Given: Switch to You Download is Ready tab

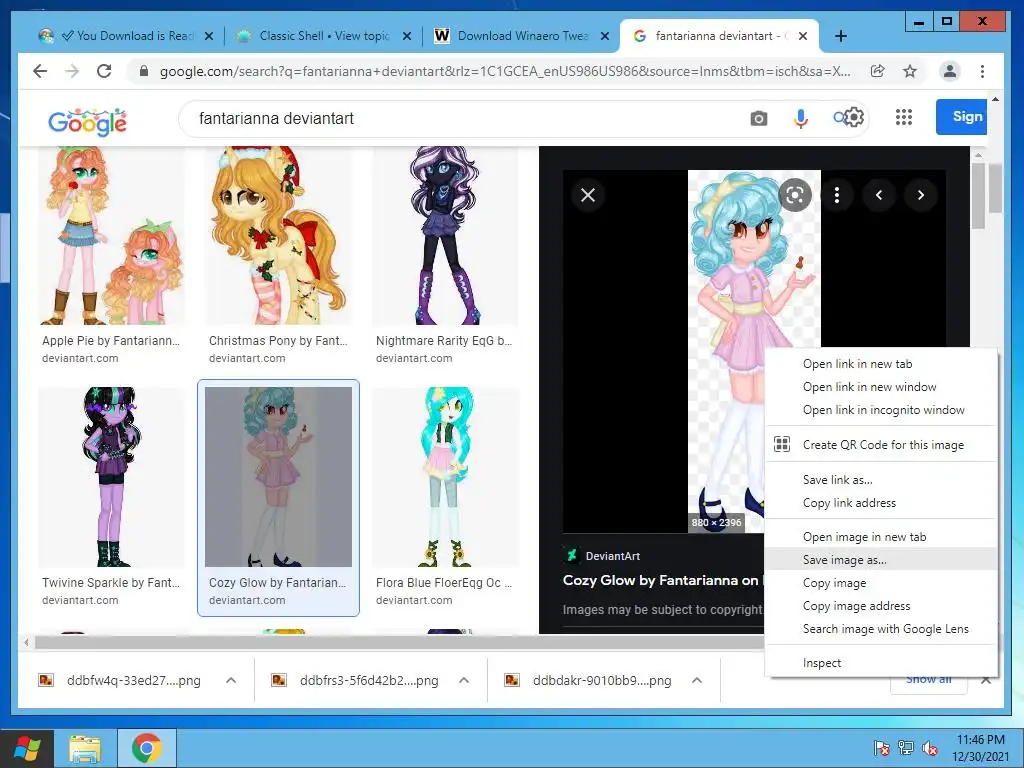Looking at the screenshot, I should 125,36.
